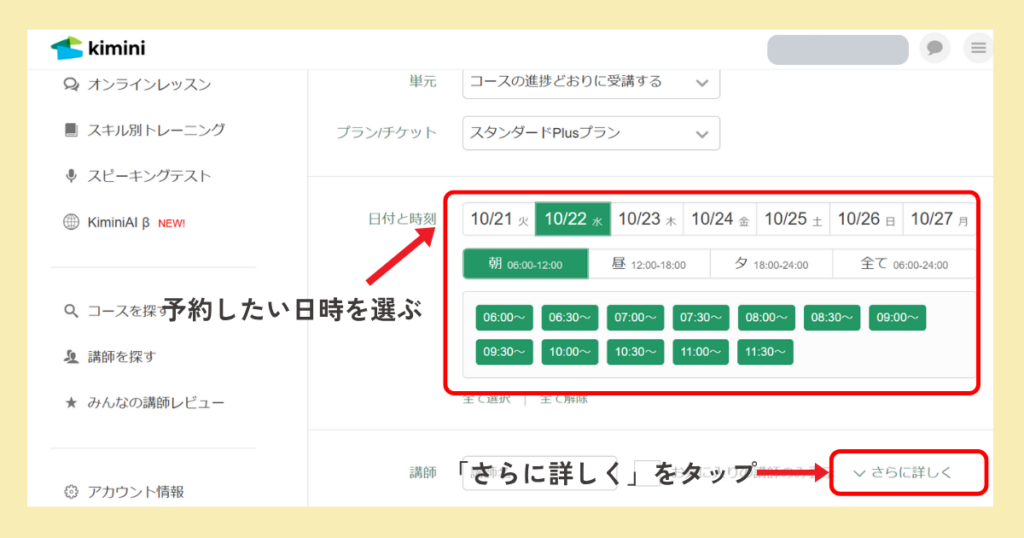Select the 全て 06:00-24:00 tab
Viewport: 1024px width, 538px height.
coord(903,264)
